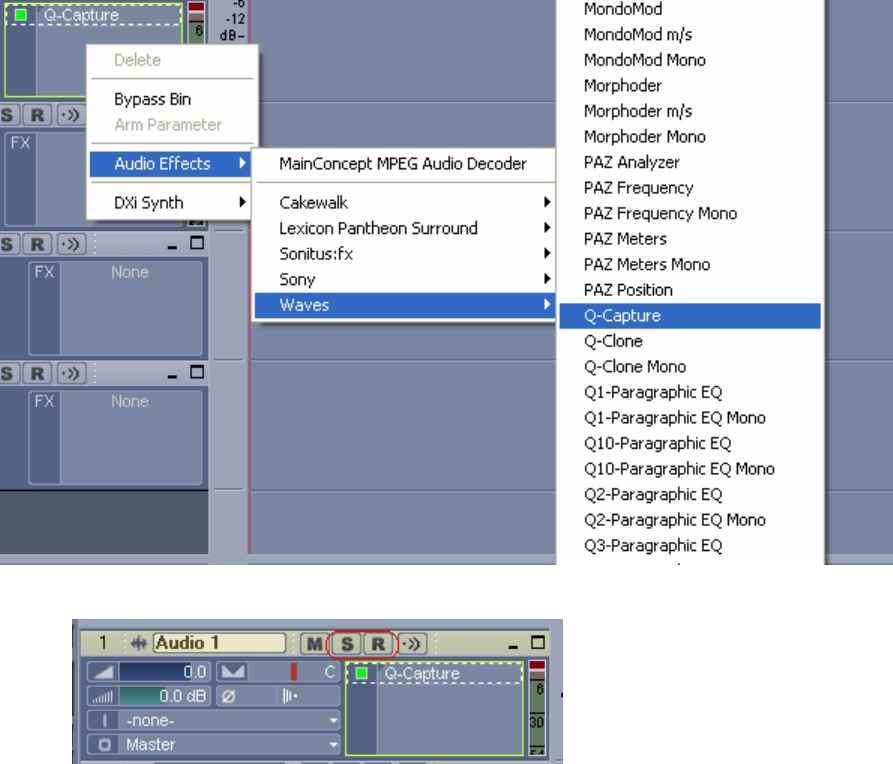
Task: Choose PAZ Position plug-in
Action: [690, 290]
